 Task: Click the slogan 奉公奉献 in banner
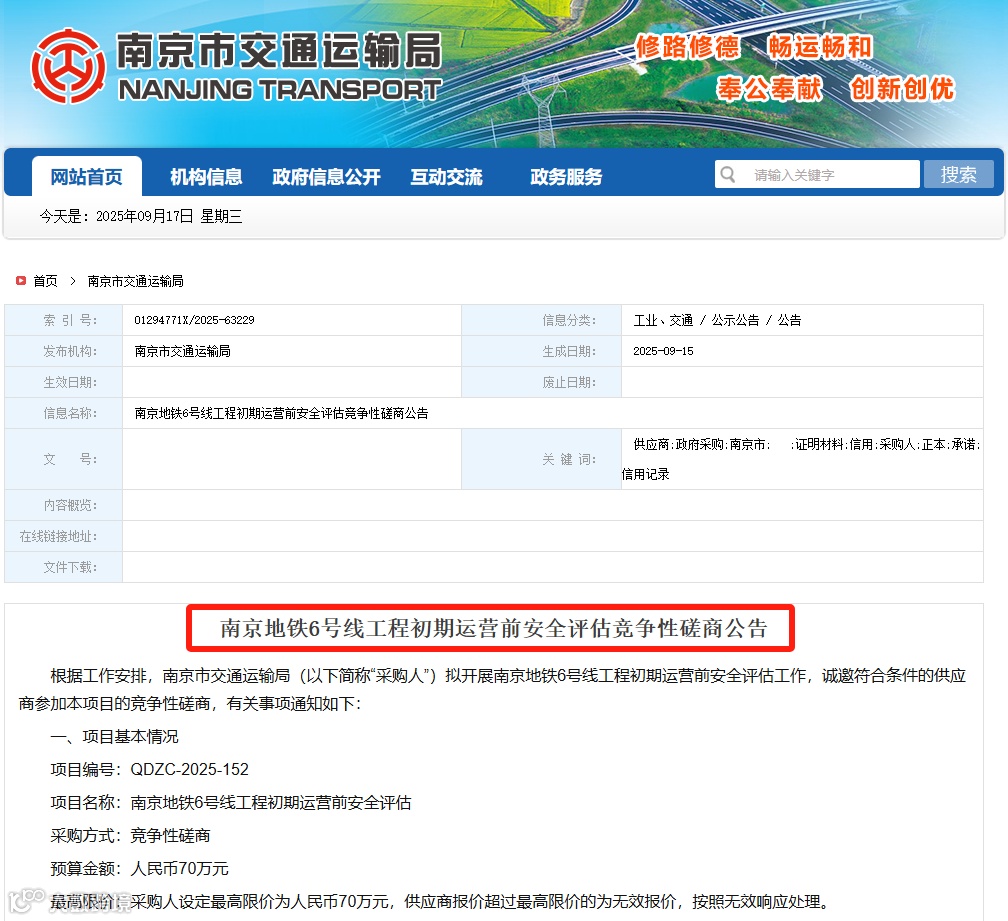(x=770, y=89)
